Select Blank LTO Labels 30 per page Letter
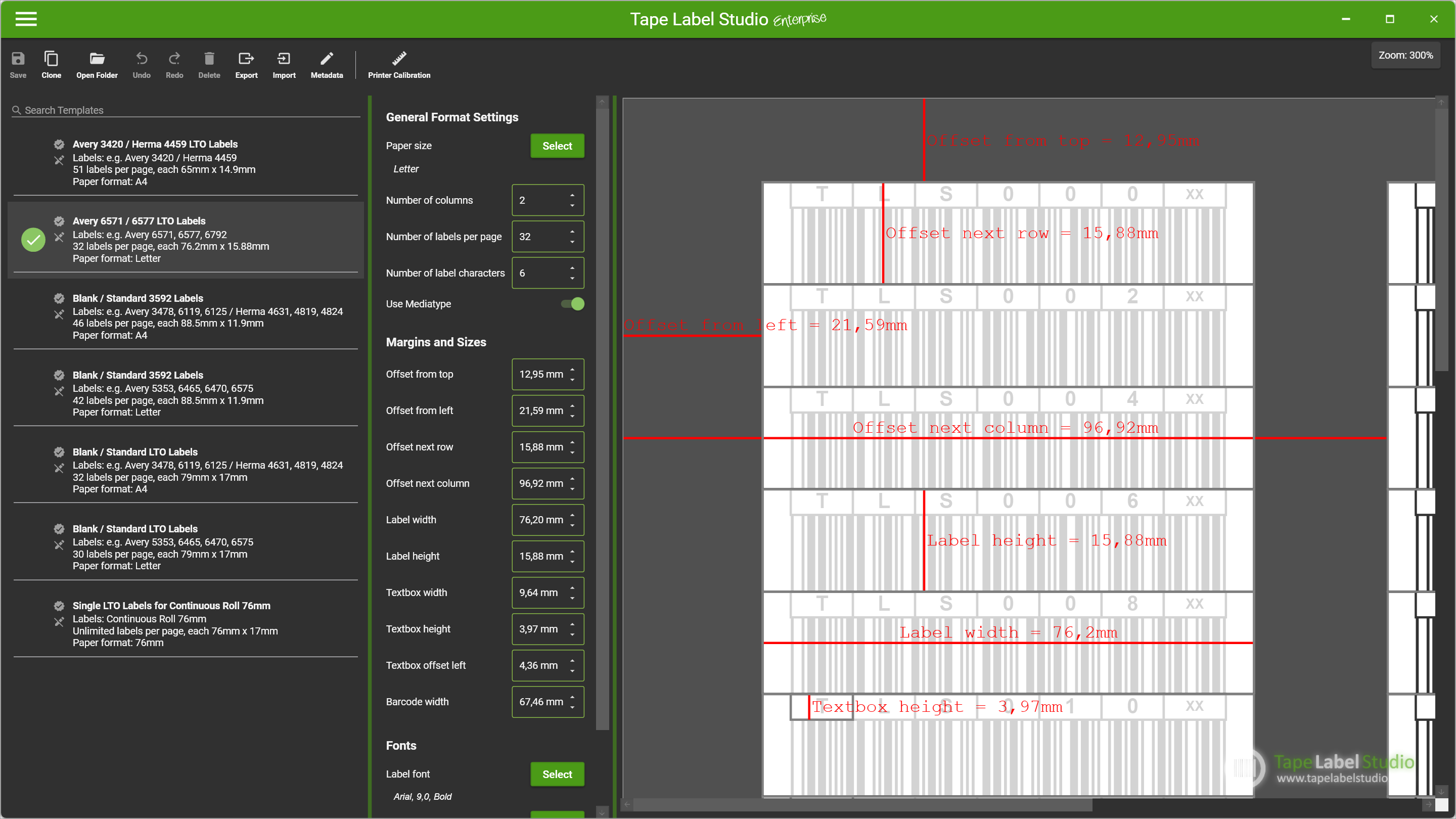The width and height of the screenshot is (1456, 819). click(186, 547)
